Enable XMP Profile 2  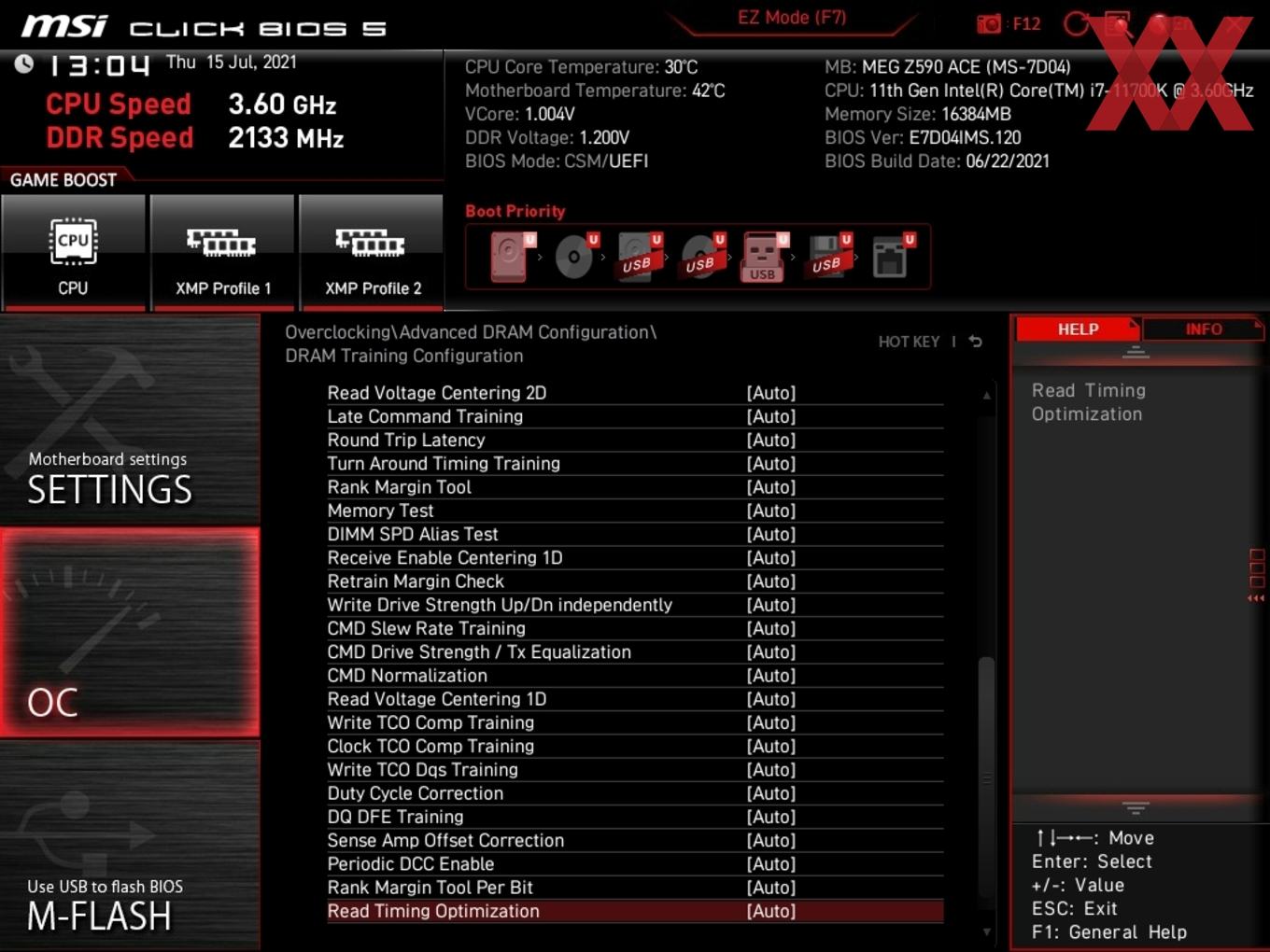pos(372,252)
